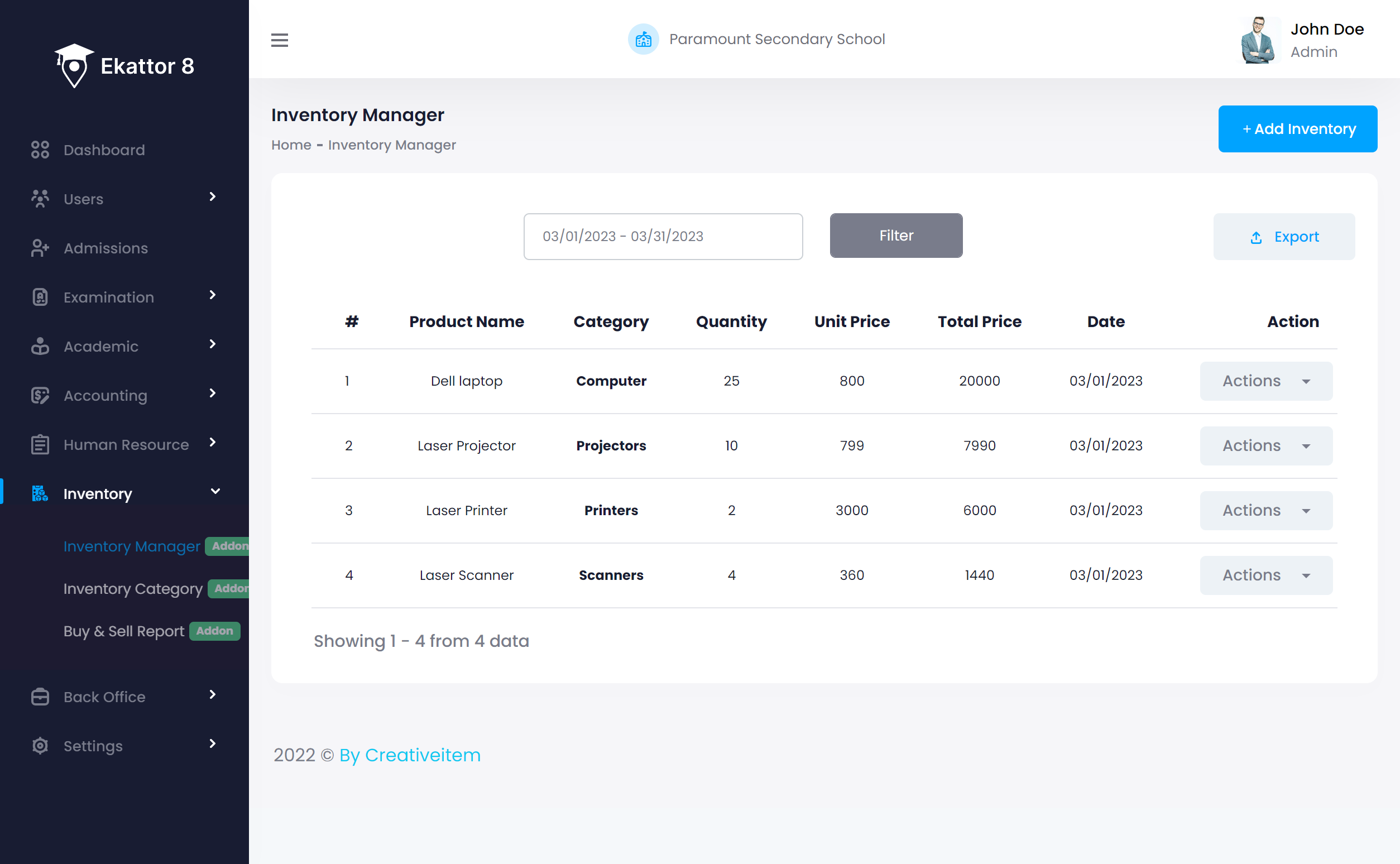This screenshot has width=1400, height=864.
Task: Expand the Human Resource submenu
Action: coord(213,442)
